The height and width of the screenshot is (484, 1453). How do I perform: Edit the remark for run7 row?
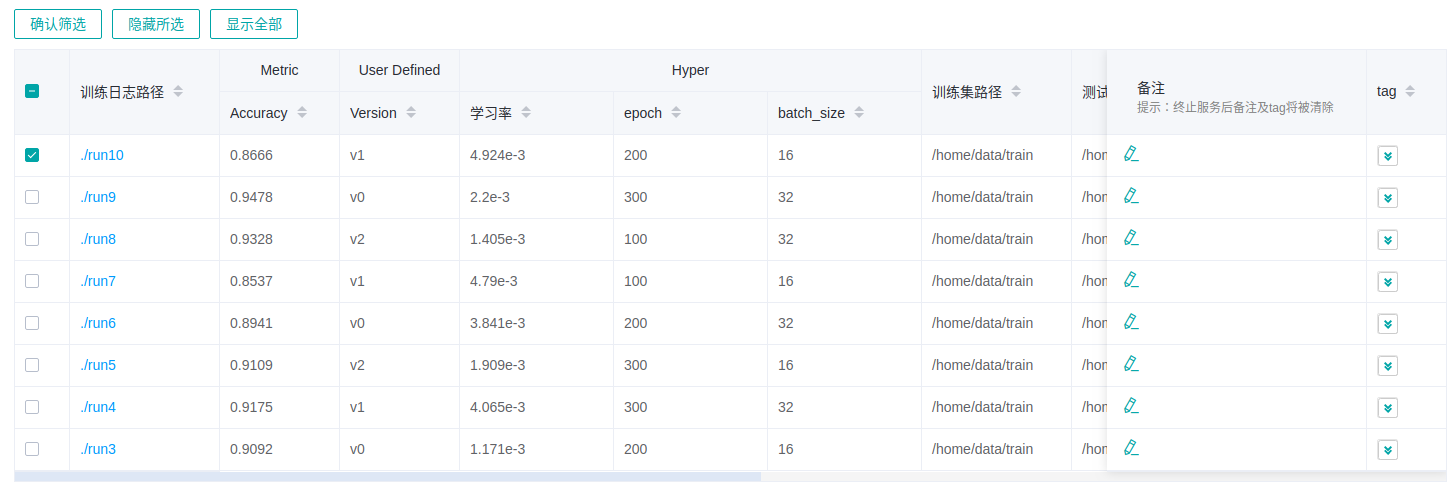pos(1131,280)
